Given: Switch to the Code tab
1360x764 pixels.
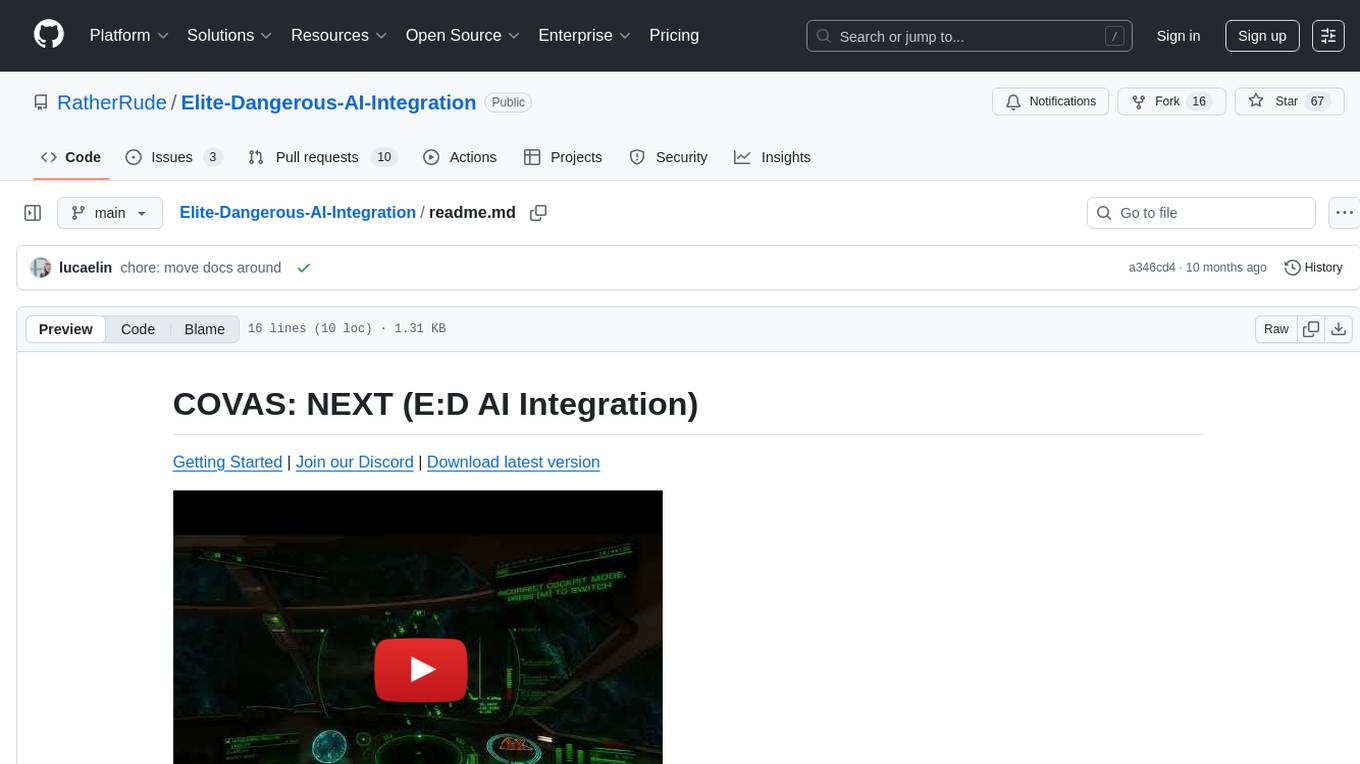Looking at the screenshot, I should 70,157.
